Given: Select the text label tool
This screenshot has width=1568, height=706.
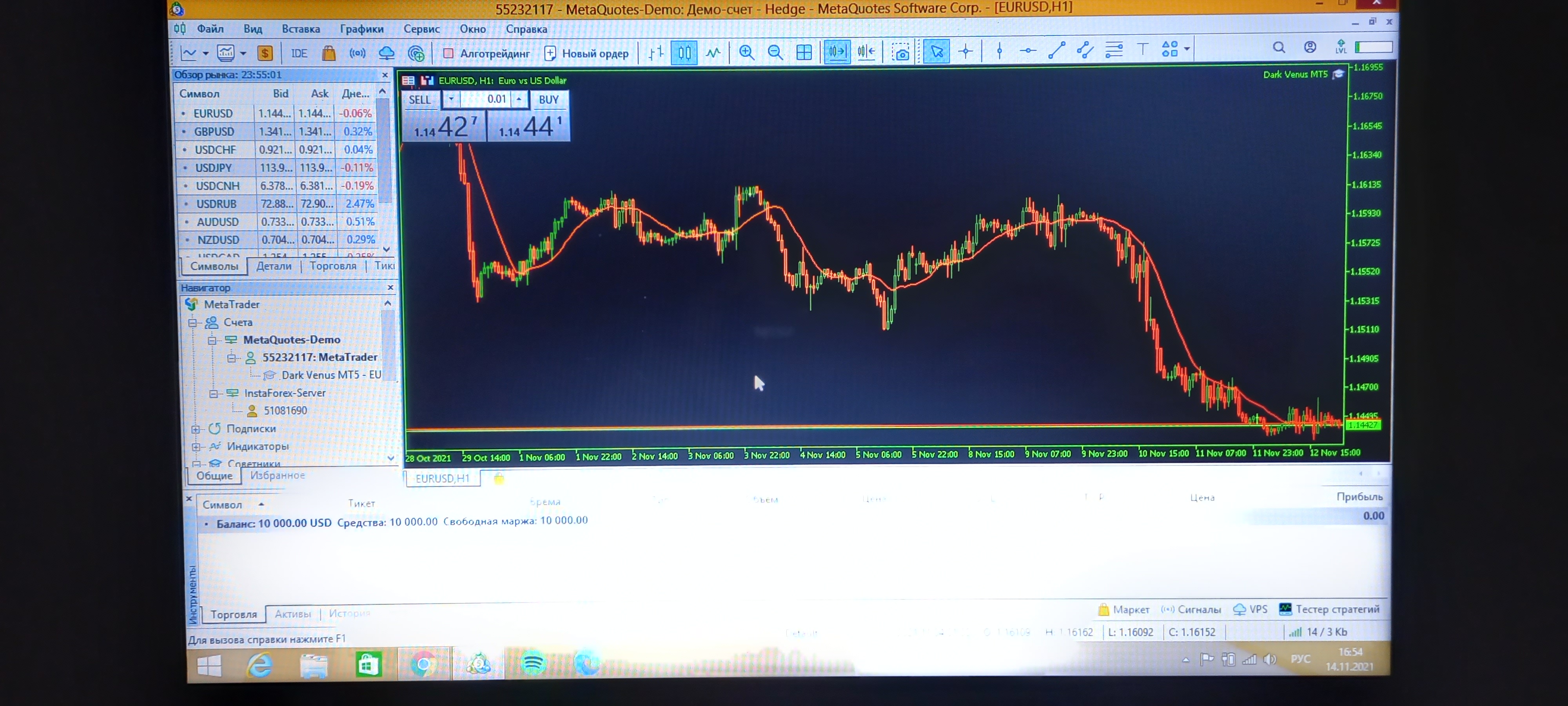Looking at the screenshot, I should (1143, 49).
